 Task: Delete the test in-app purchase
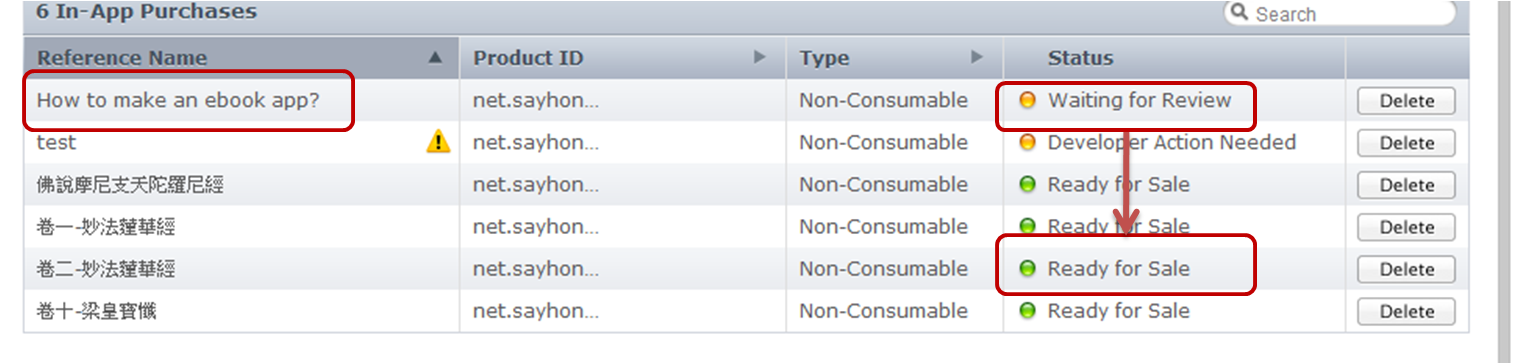click(x=1406, y=143)
